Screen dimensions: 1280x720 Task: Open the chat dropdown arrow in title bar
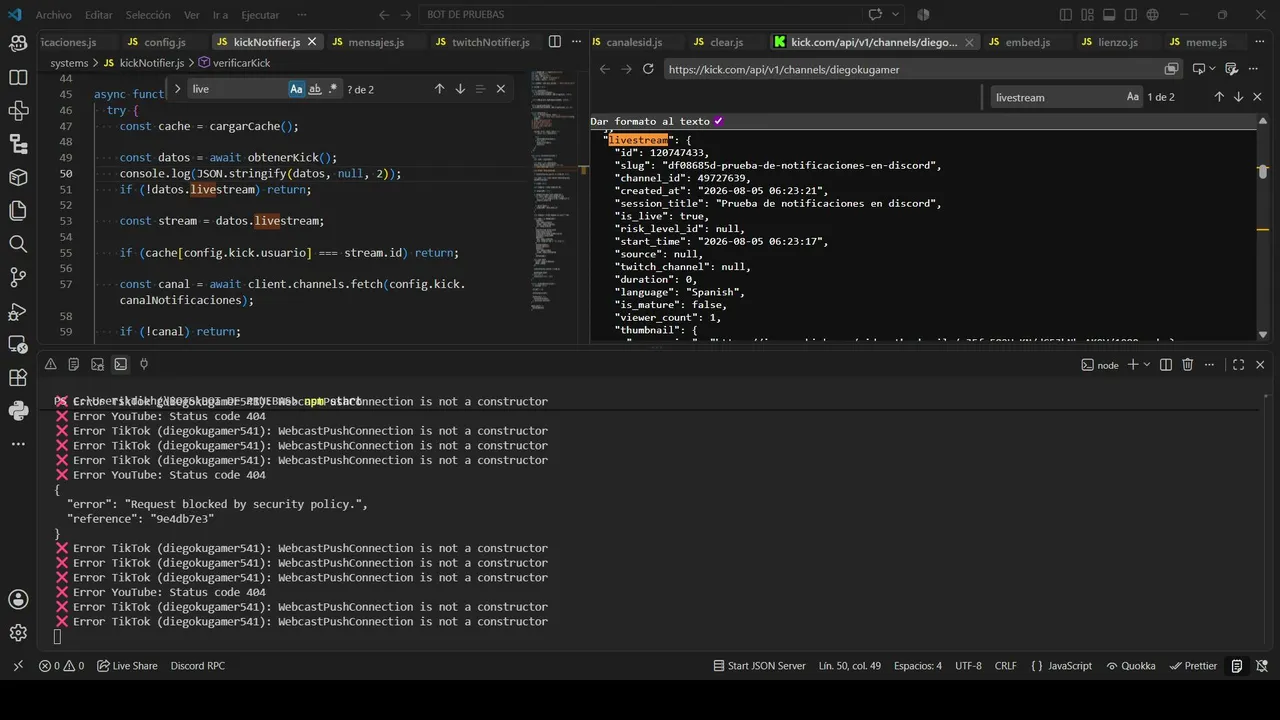tap(895, 15)
